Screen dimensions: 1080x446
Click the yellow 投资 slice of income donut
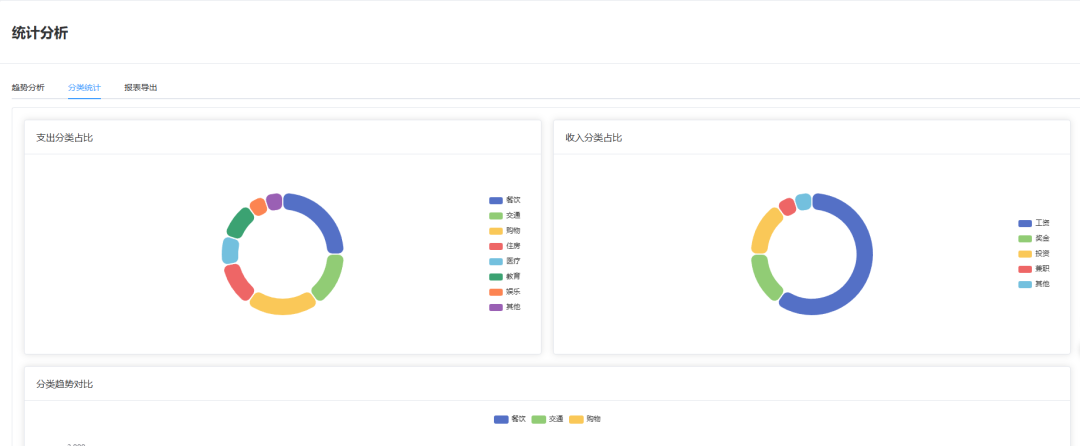click(766, 231)
